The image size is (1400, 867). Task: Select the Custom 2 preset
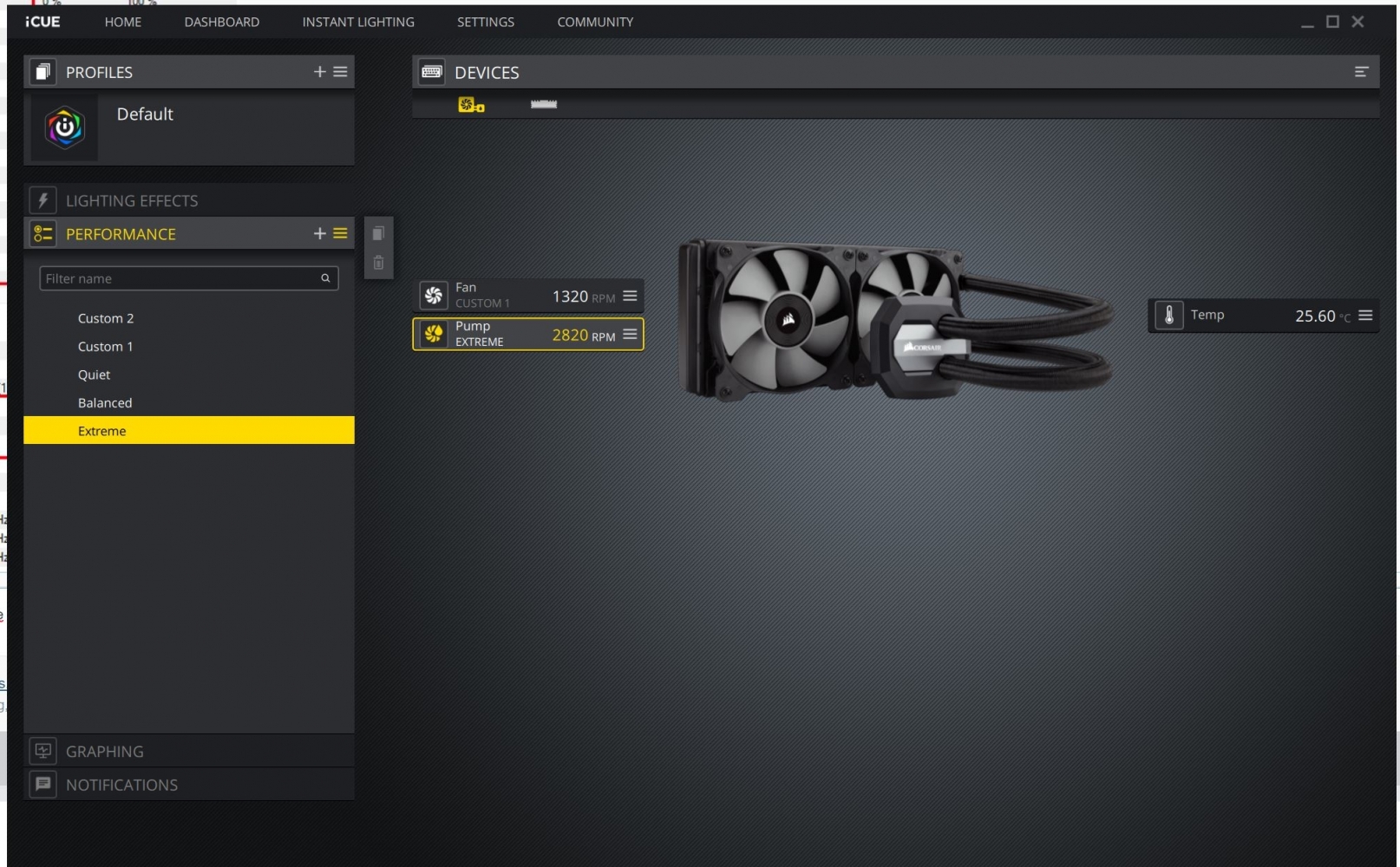[189, 318]
